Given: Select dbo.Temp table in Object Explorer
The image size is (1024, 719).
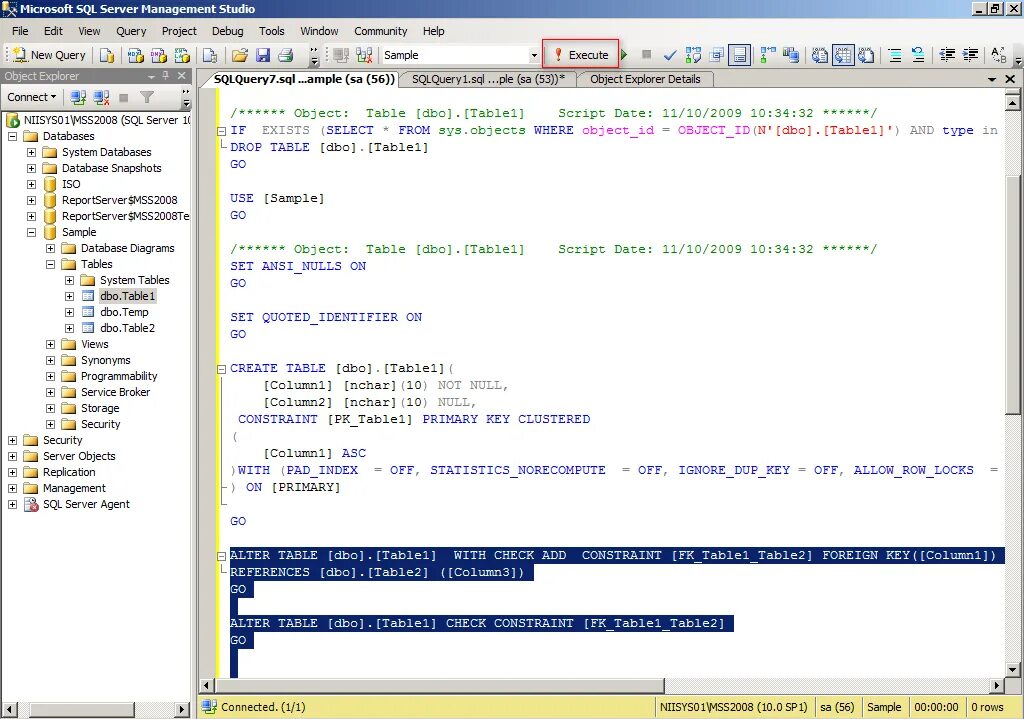Looking at the screenshot, I should point(124,312).
